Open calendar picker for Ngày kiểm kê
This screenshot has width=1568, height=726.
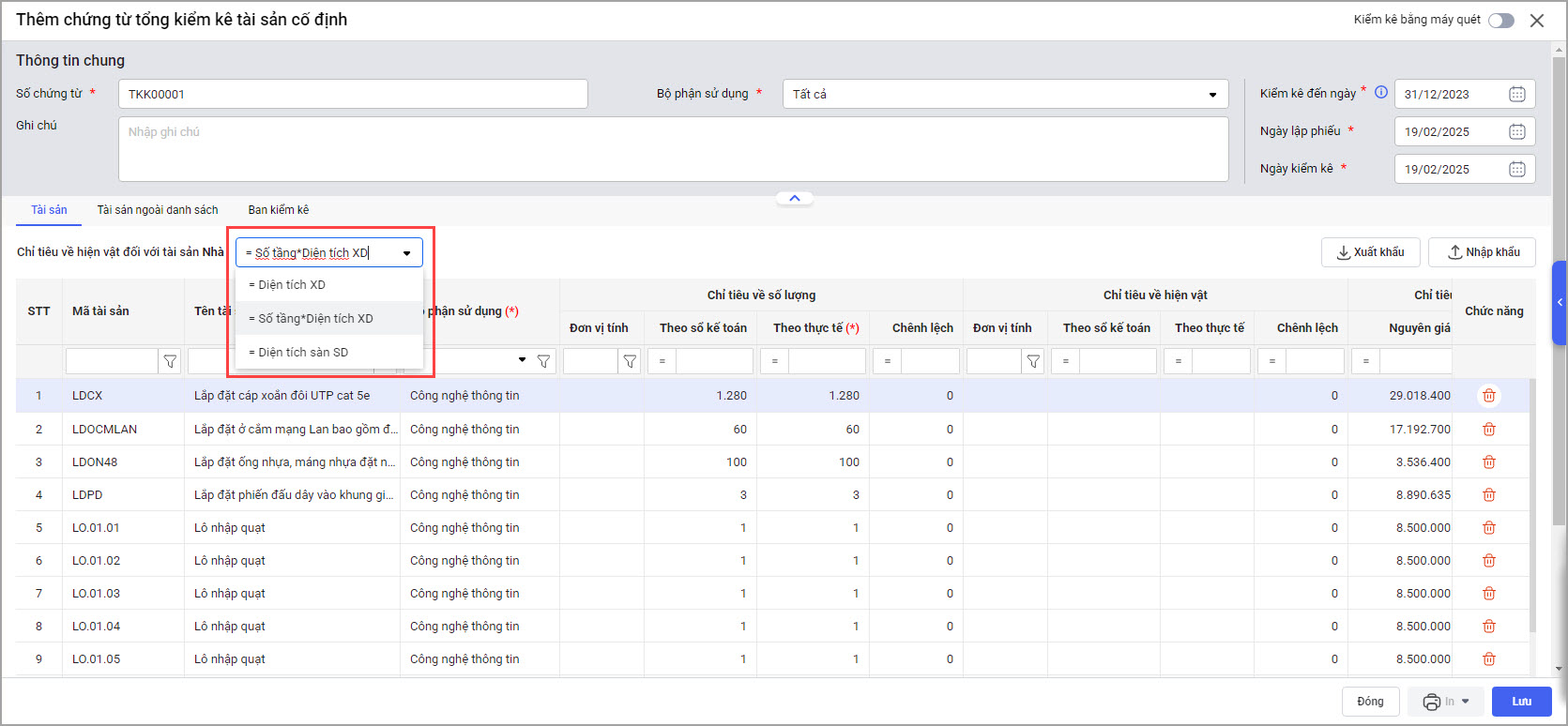(1516, 169)
